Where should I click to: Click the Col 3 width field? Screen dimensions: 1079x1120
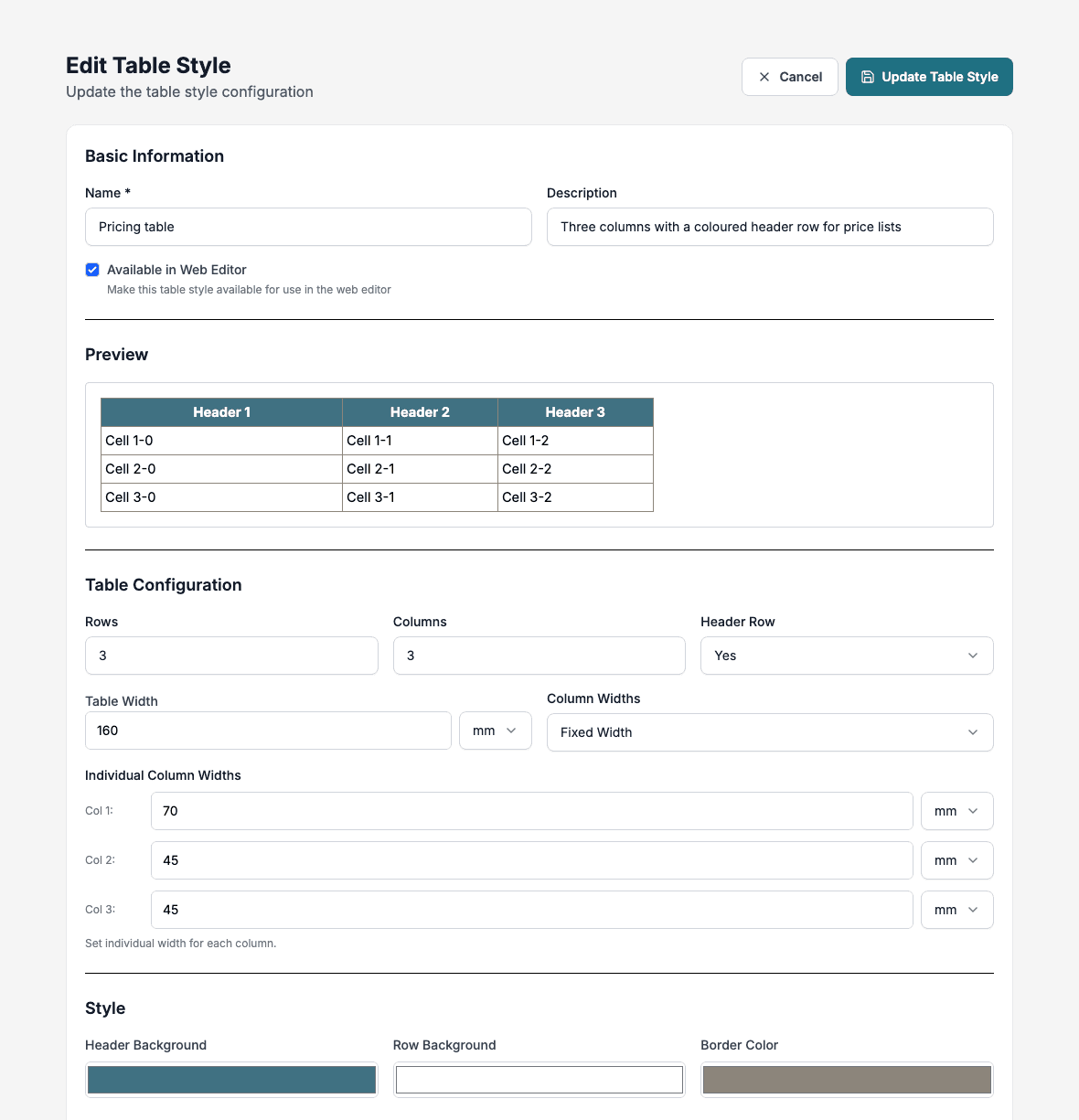pyautogui.click(x=532, y=910)
